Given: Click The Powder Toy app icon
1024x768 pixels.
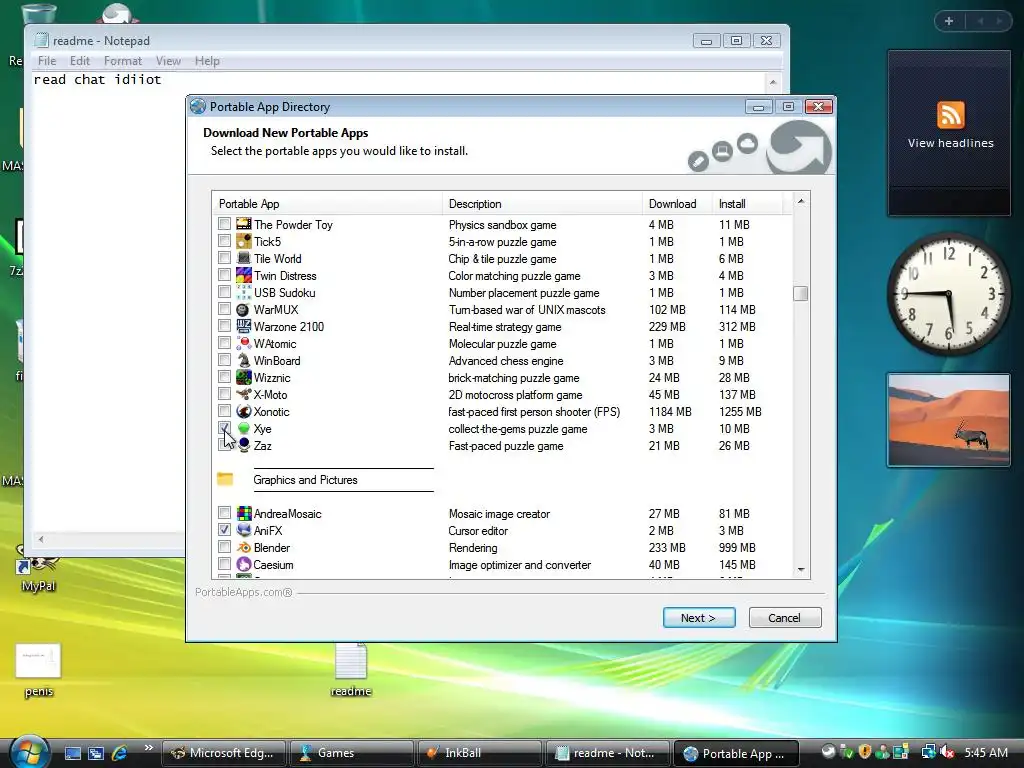Looking at the screenshot, I should (244, 224).
